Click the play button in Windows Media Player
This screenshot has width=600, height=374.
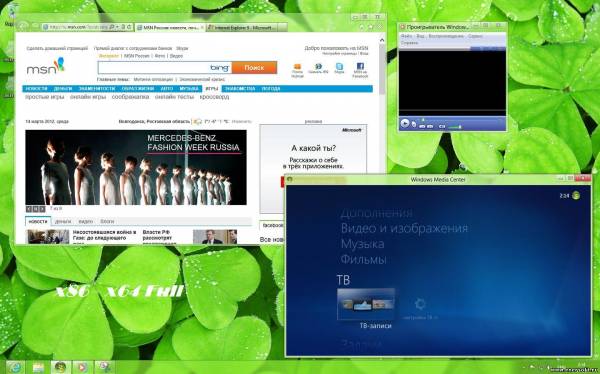(x=404, y=123)
